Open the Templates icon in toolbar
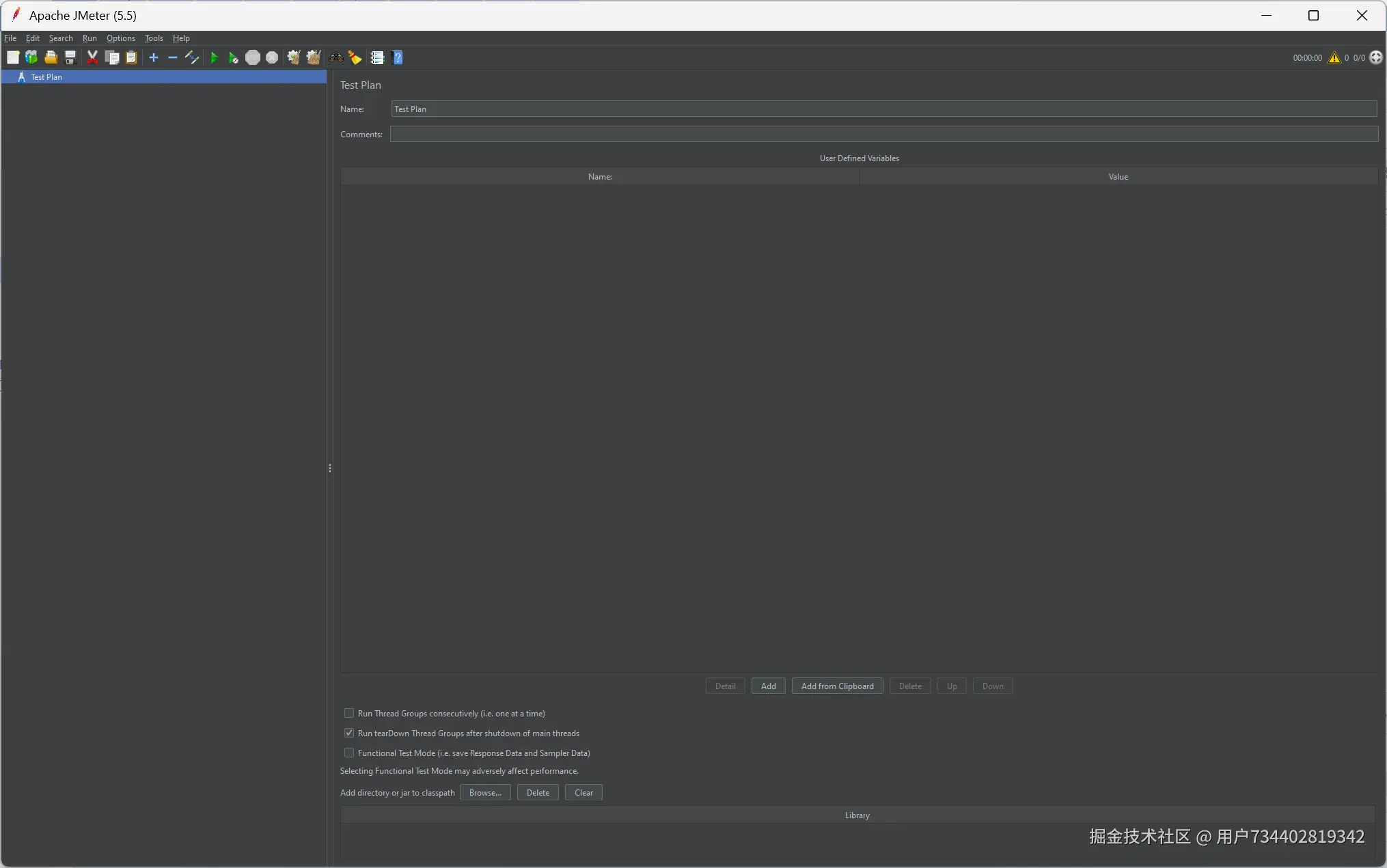Image resolution: width=1387 pixels, height=868 pixels. pyautogui.click(x=31, y=58)
